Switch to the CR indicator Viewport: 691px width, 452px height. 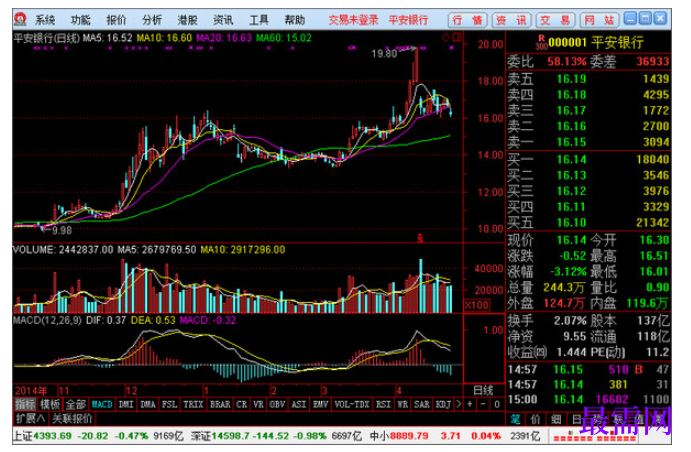tap(241, 404)
